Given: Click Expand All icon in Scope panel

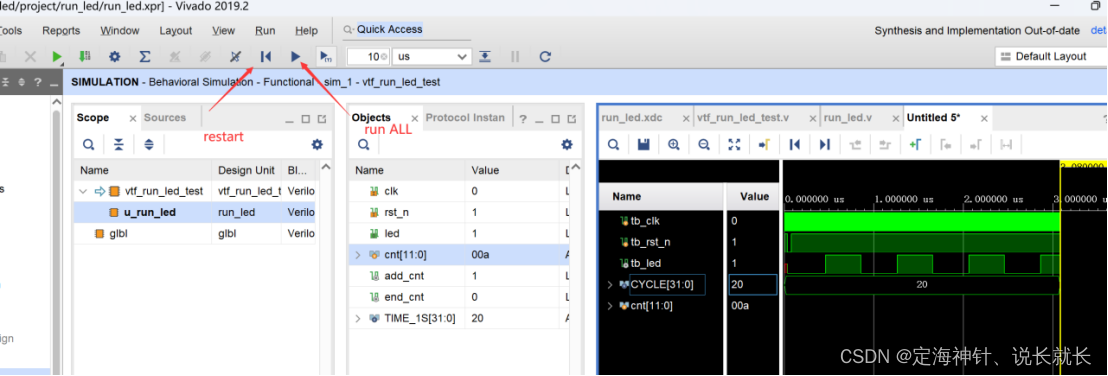Looking at the screenshot, I should click(x=148, y=144).
